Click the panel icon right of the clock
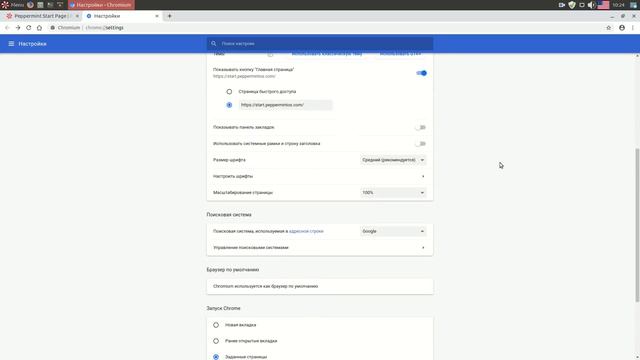640x360 pixels. [633, 5]
